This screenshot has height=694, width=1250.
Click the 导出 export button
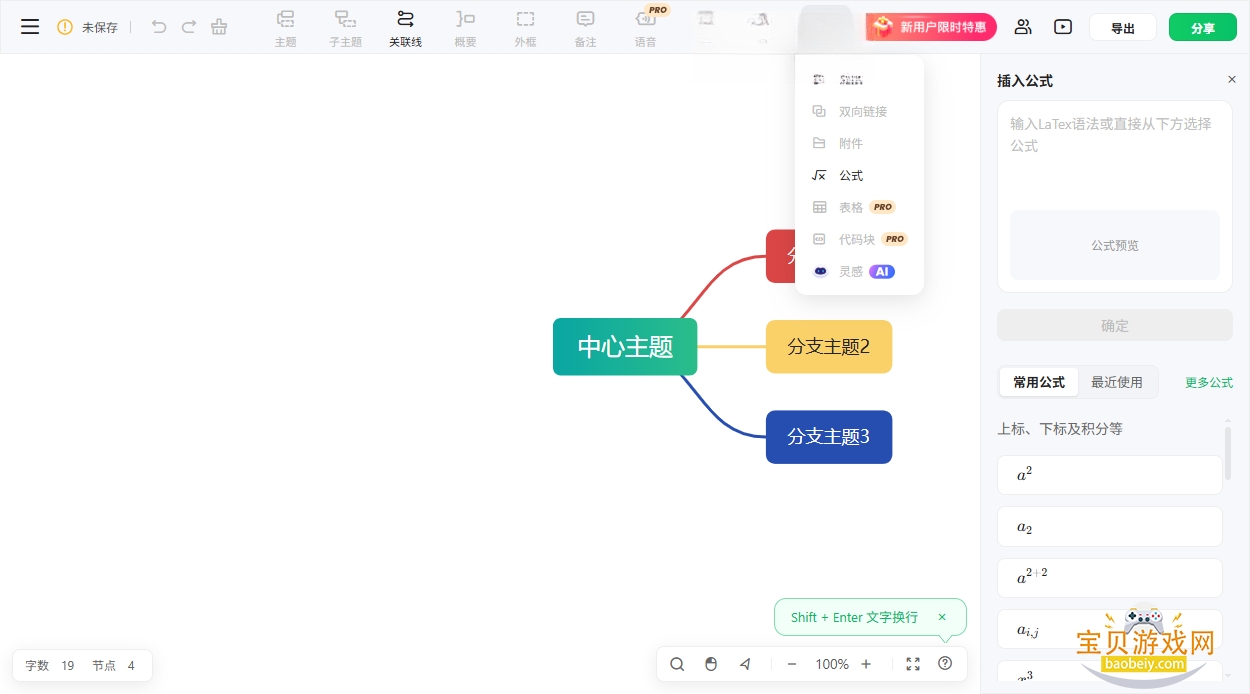coord(1123,28)
